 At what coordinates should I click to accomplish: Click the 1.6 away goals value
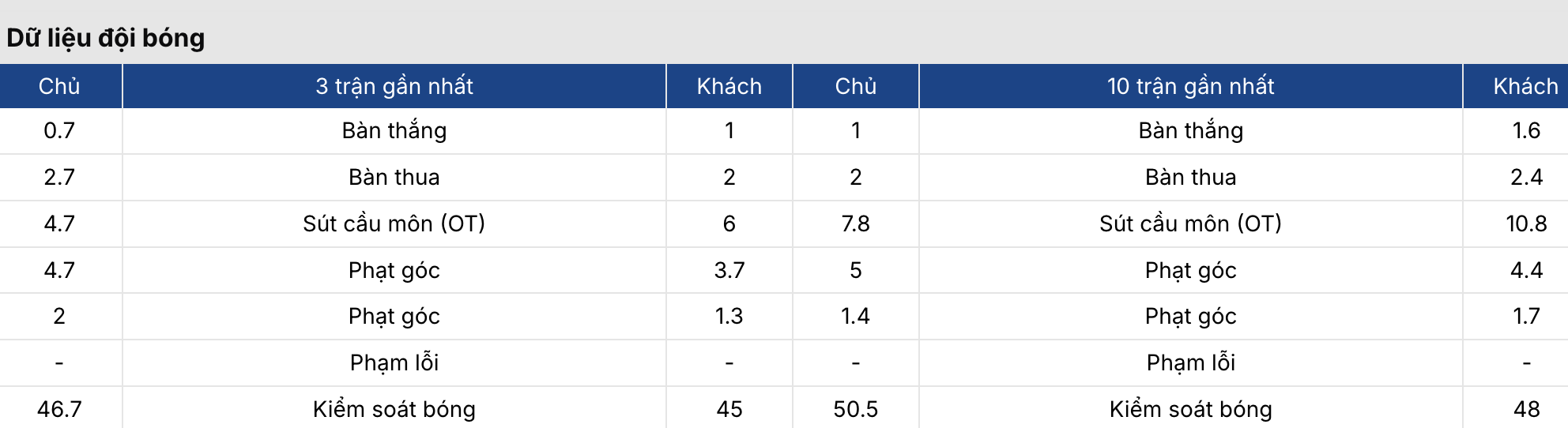(1526, 130)
